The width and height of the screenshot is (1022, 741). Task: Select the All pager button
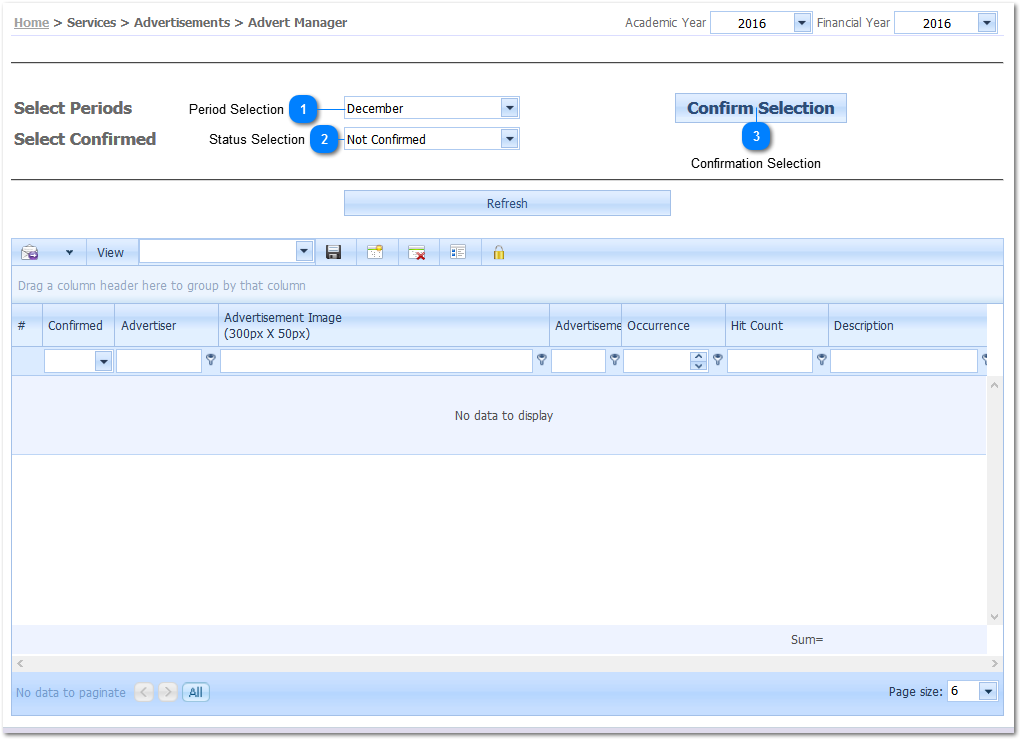pos(196,692)
